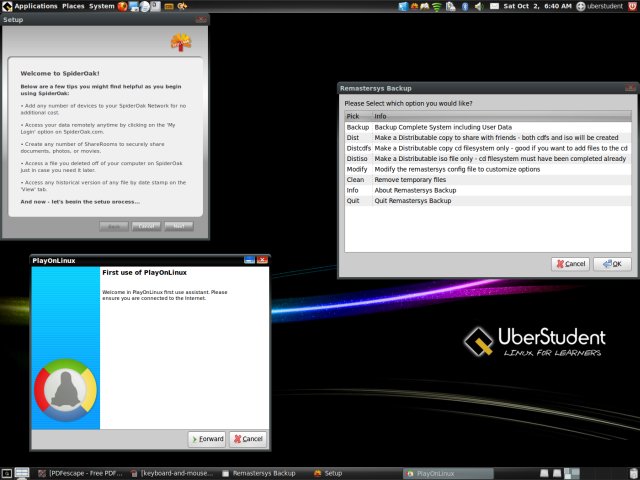Cancel the Remastersys Backup dialog
The height and width of the screenshot is (480, 640).
570,264
